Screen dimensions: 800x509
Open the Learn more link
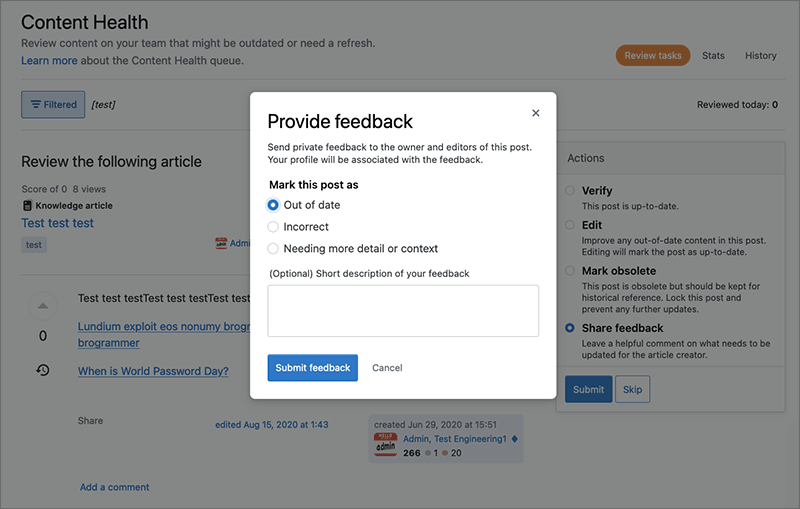[49, 61]
